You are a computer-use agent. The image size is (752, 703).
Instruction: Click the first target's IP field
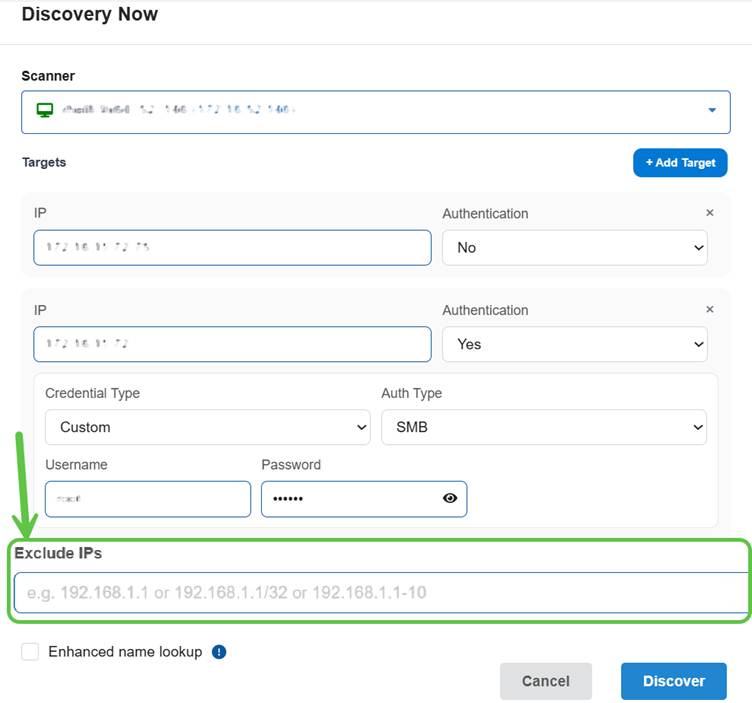(x=232, y=247)
